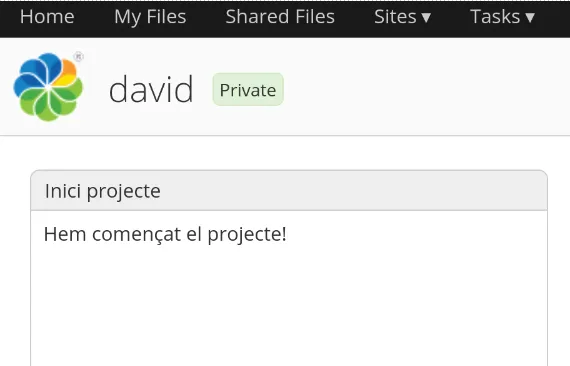The image size is (570, 366).
Task: Expand the Tasks dropdown menu
Action: click(x=502, y=17)
